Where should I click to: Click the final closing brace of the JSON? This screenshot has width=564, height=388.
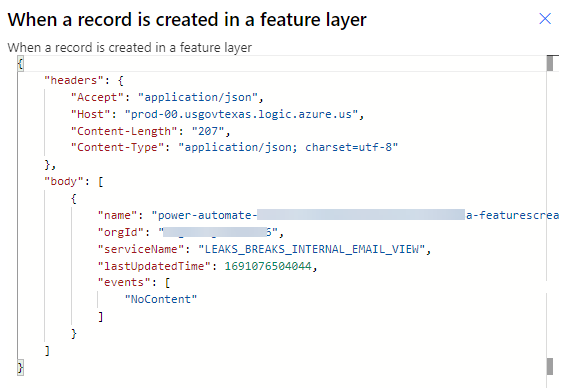tap(21, 368)
